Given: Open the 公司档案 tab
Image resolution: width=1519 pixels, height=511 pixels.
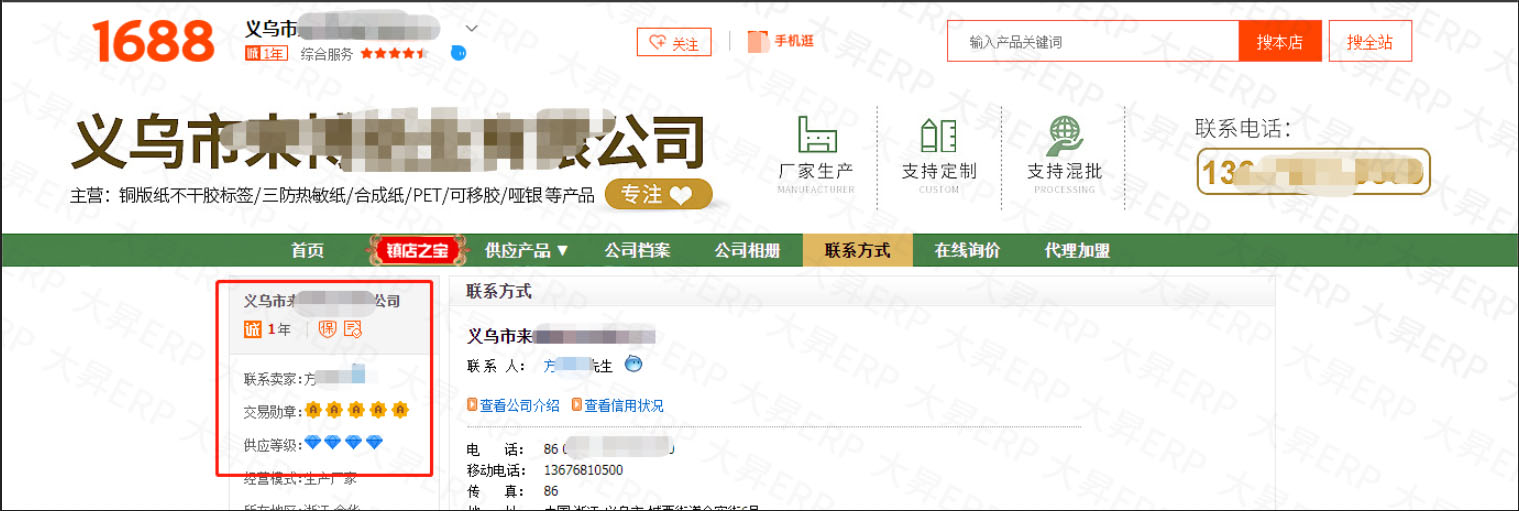Looking at the screenshot, I should [637, 250].
